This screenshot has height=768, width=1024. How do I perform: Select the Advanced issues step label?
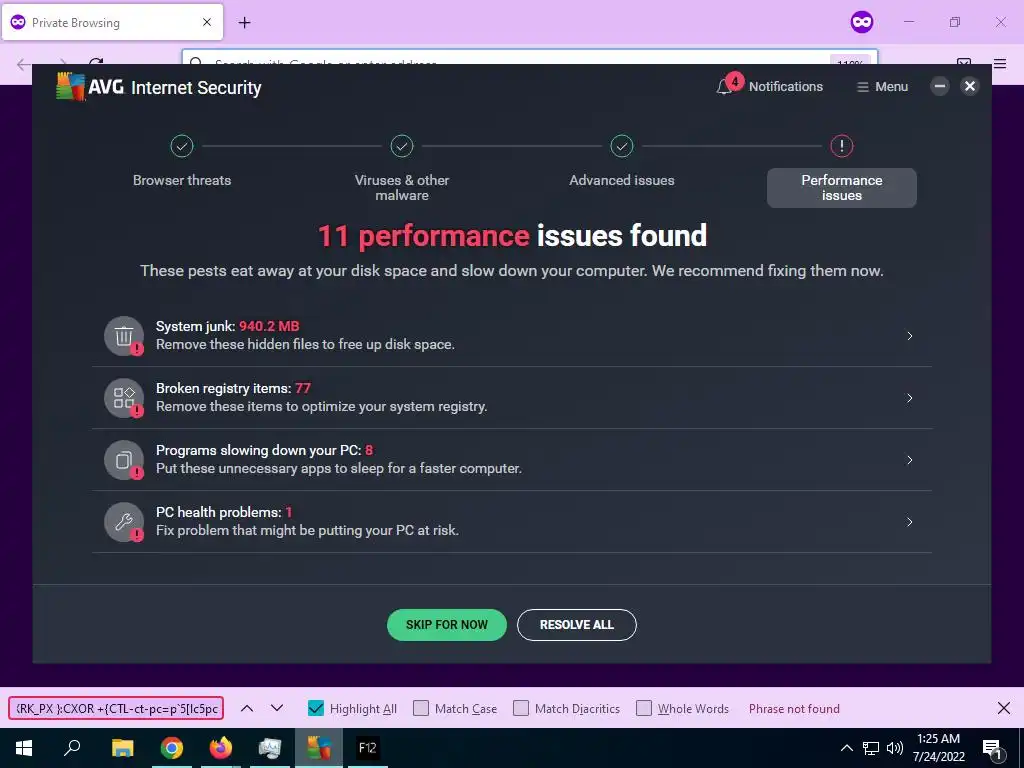[x=622, y=180]
